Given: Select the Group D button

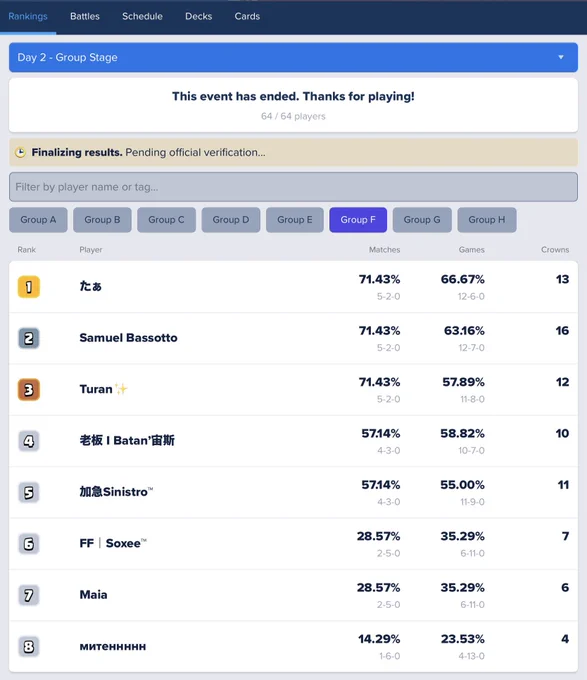Looking at the screenshot, I should (231, 220).
